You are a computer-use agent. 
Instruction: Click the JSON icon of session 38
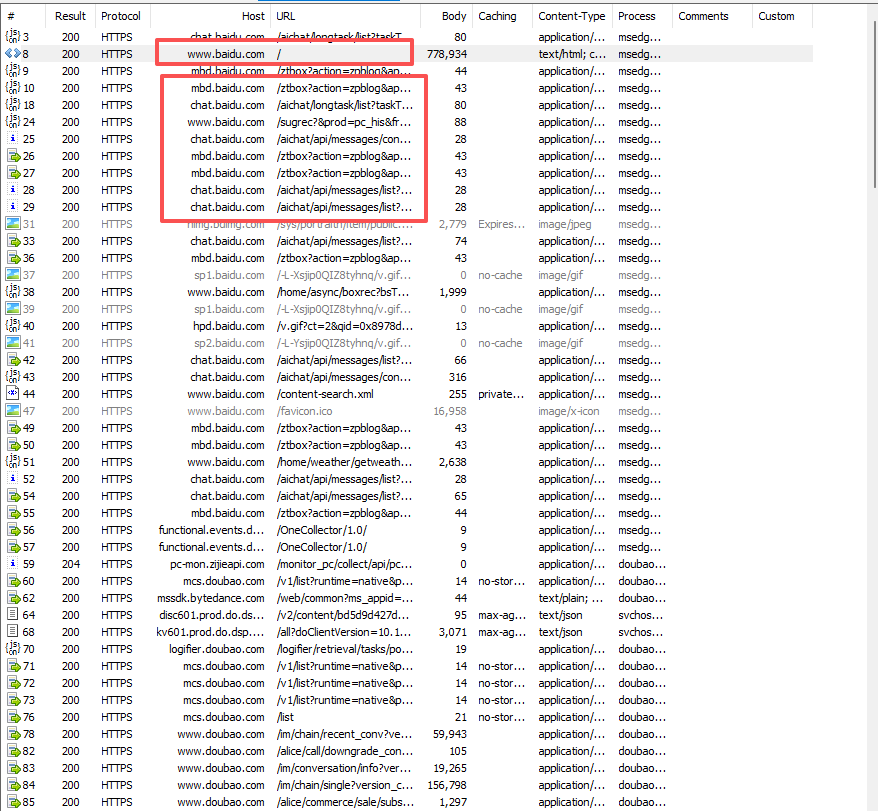pyautogui.click(x=12, y=292)
